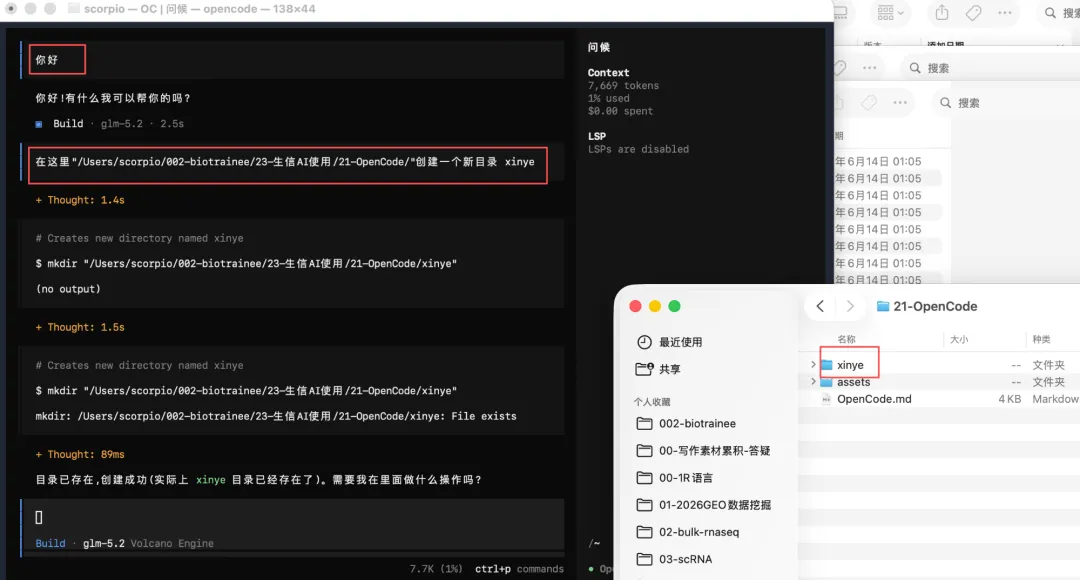The width and height of the screenshot is (1080, 580).
Task: Click the 添加日期 column header in rear Finder
Action: pos(945,44)
